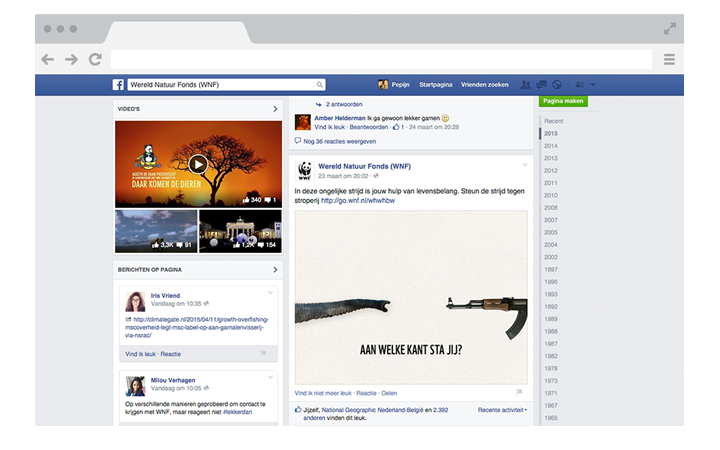Click WNF panda logo avatar
The width and height of the screenshot is (720, 450).
click(x=304, y=171)
